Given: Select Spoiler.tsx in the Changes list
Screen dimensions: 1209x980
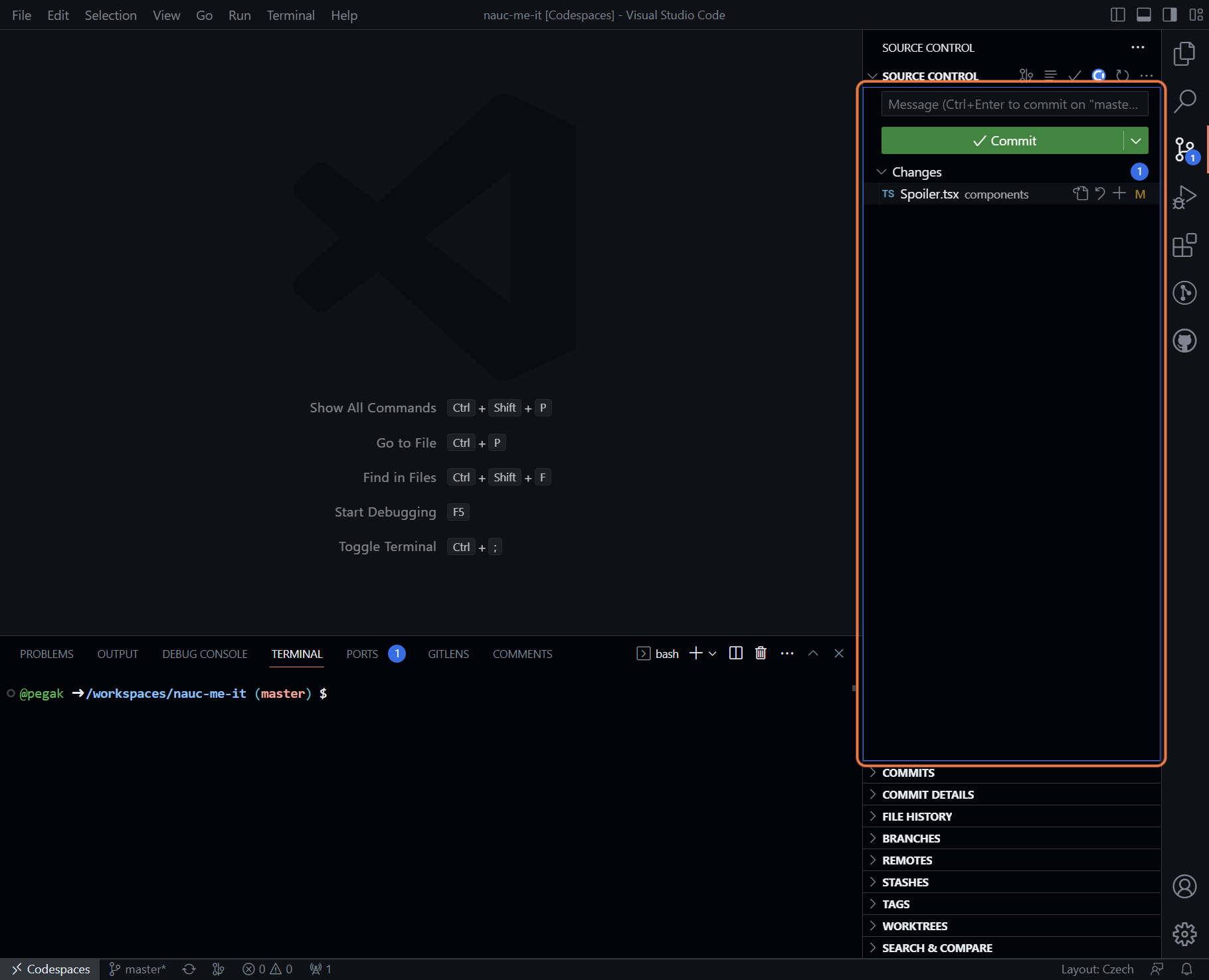Looking at the screenshot, I should click(x=1012, y=194).
